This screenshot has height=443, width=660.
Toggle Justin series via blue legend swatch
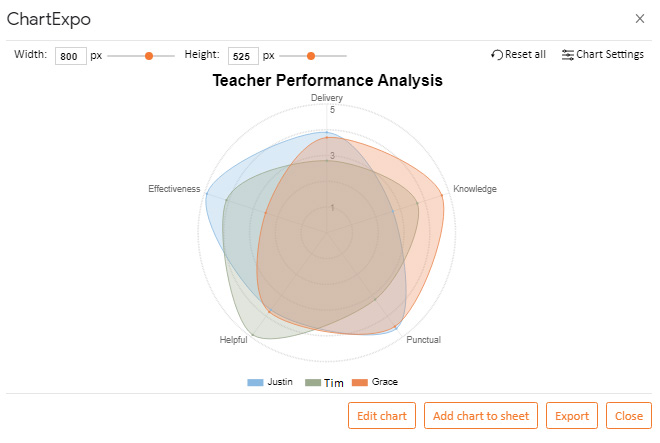[x=255, y=382]
